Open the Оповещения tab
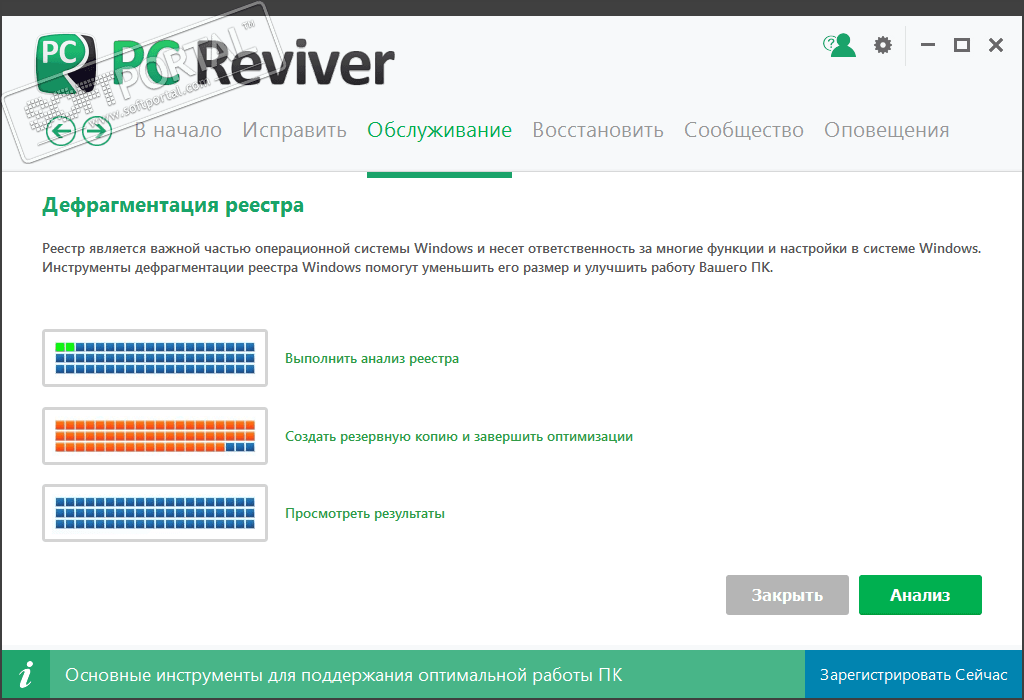The image size is (1024, 700). [887, 130]
